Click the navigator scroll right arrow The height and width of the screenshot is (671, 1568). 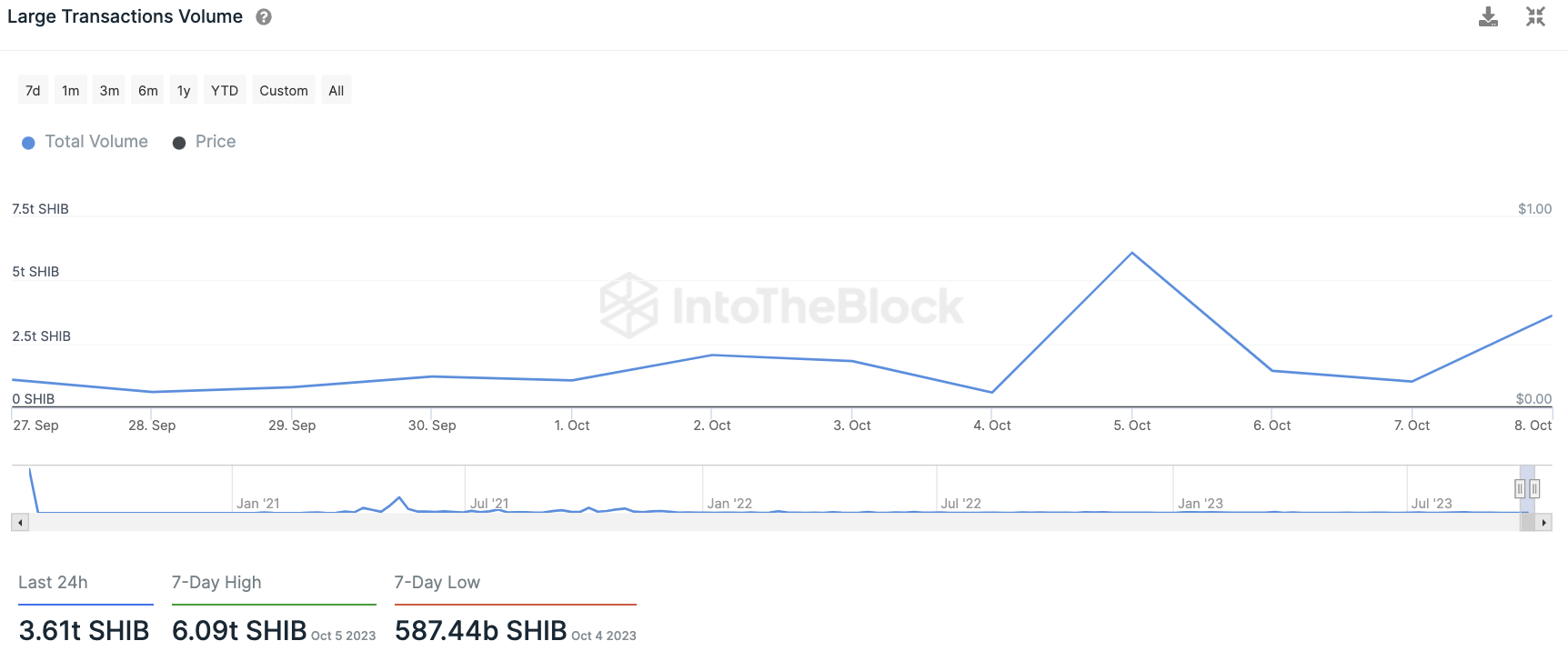(x=1543, y=523)
